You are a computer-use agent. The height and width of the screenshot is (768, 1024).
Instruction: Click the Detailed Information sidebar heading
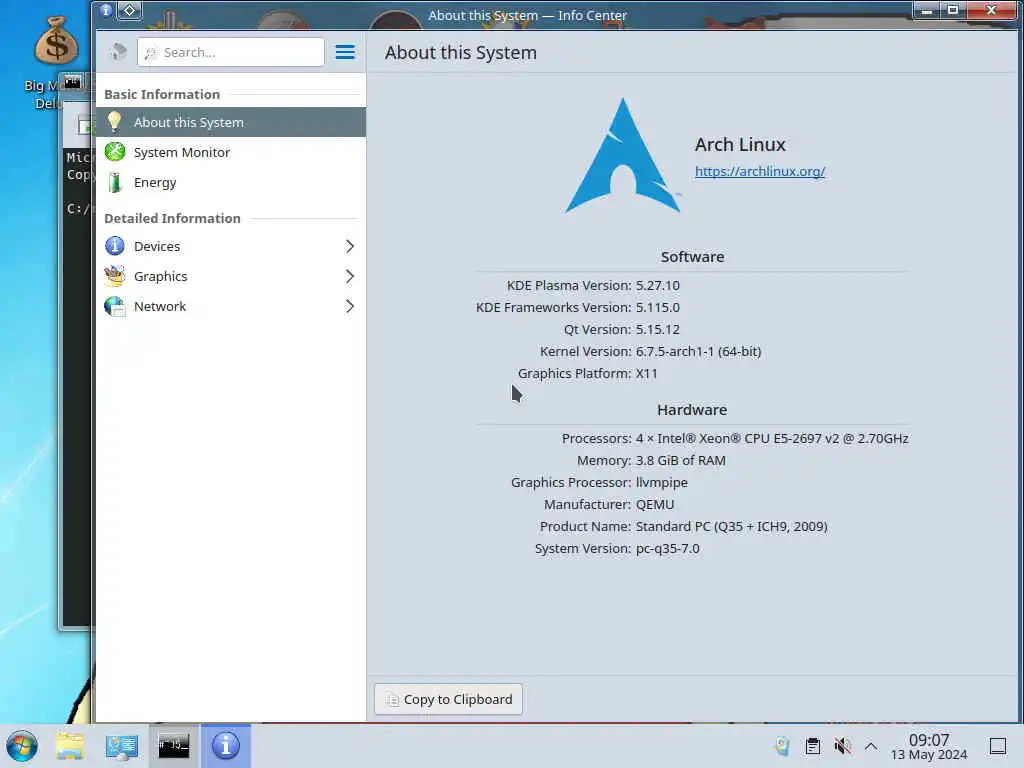pyautogui.click(x=172, y=218)
